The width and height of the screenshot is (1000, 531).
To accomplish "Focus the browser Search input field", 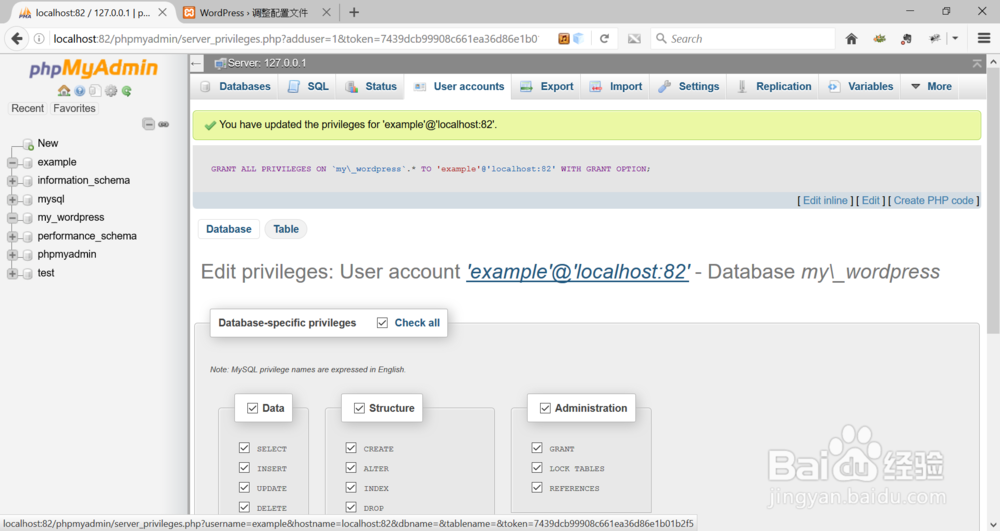I will click(x=743, y=39).
